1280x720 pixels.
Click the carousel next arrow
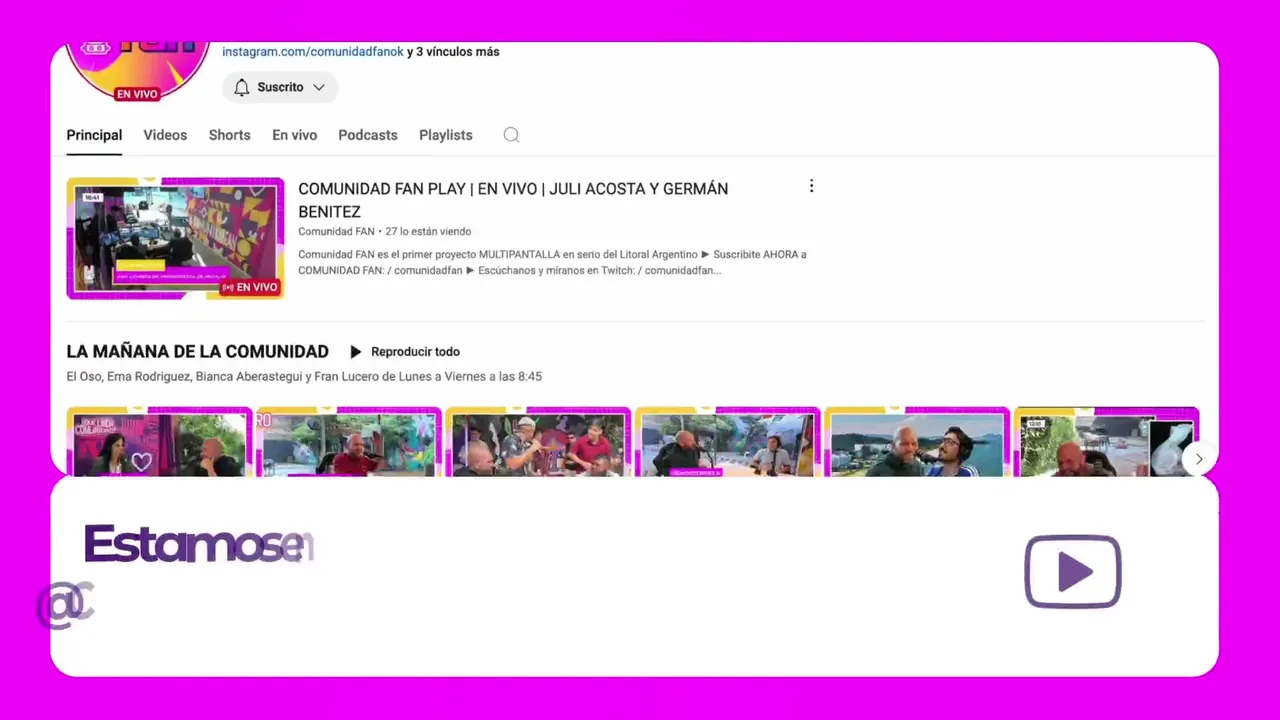tap(1199, 459)
